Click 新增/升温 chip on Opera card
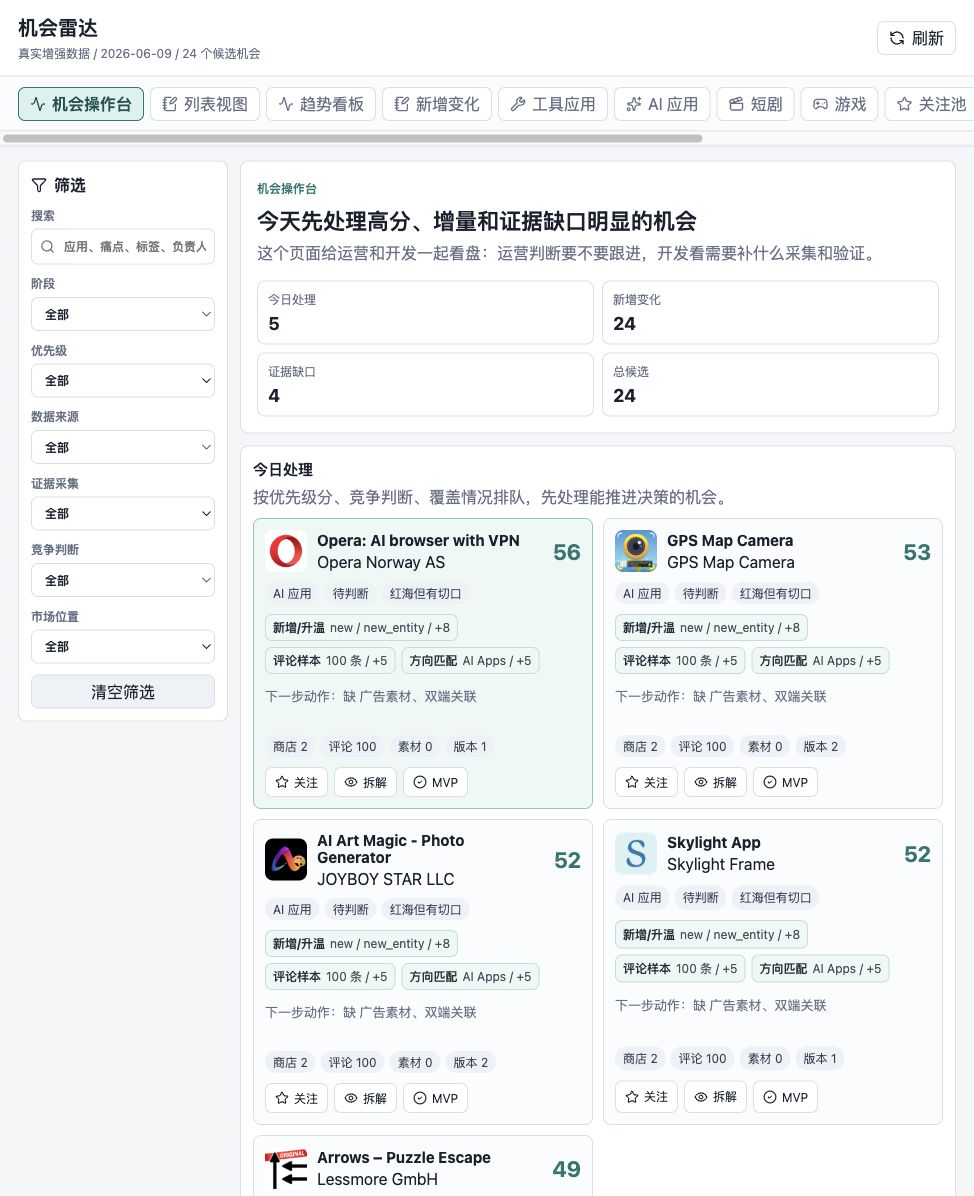Screen dimensions: 974x1196 pyautogui.click(x=362, y=628)
